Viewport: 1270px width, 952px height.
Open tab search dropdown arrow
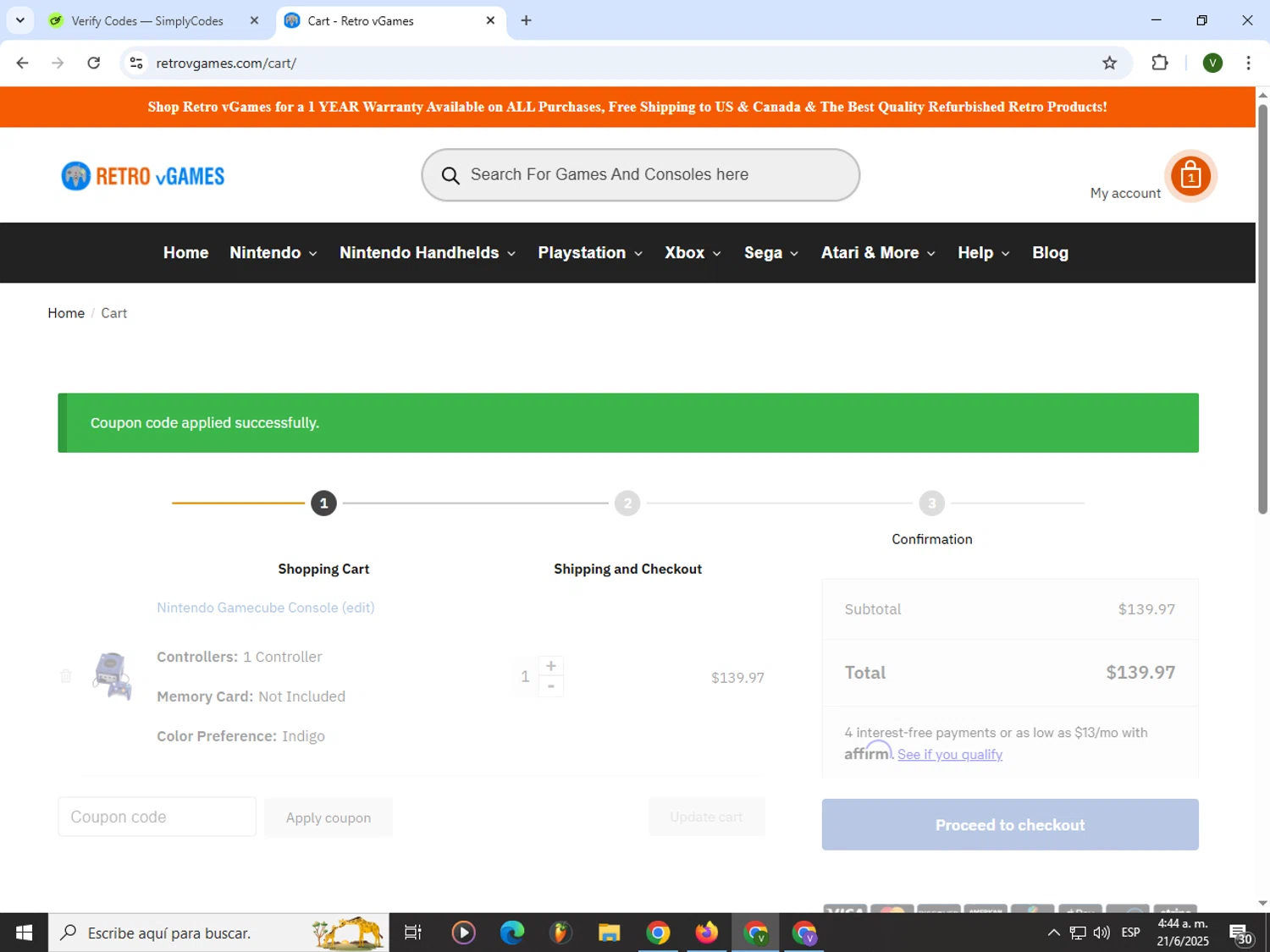tap(20, 20)
